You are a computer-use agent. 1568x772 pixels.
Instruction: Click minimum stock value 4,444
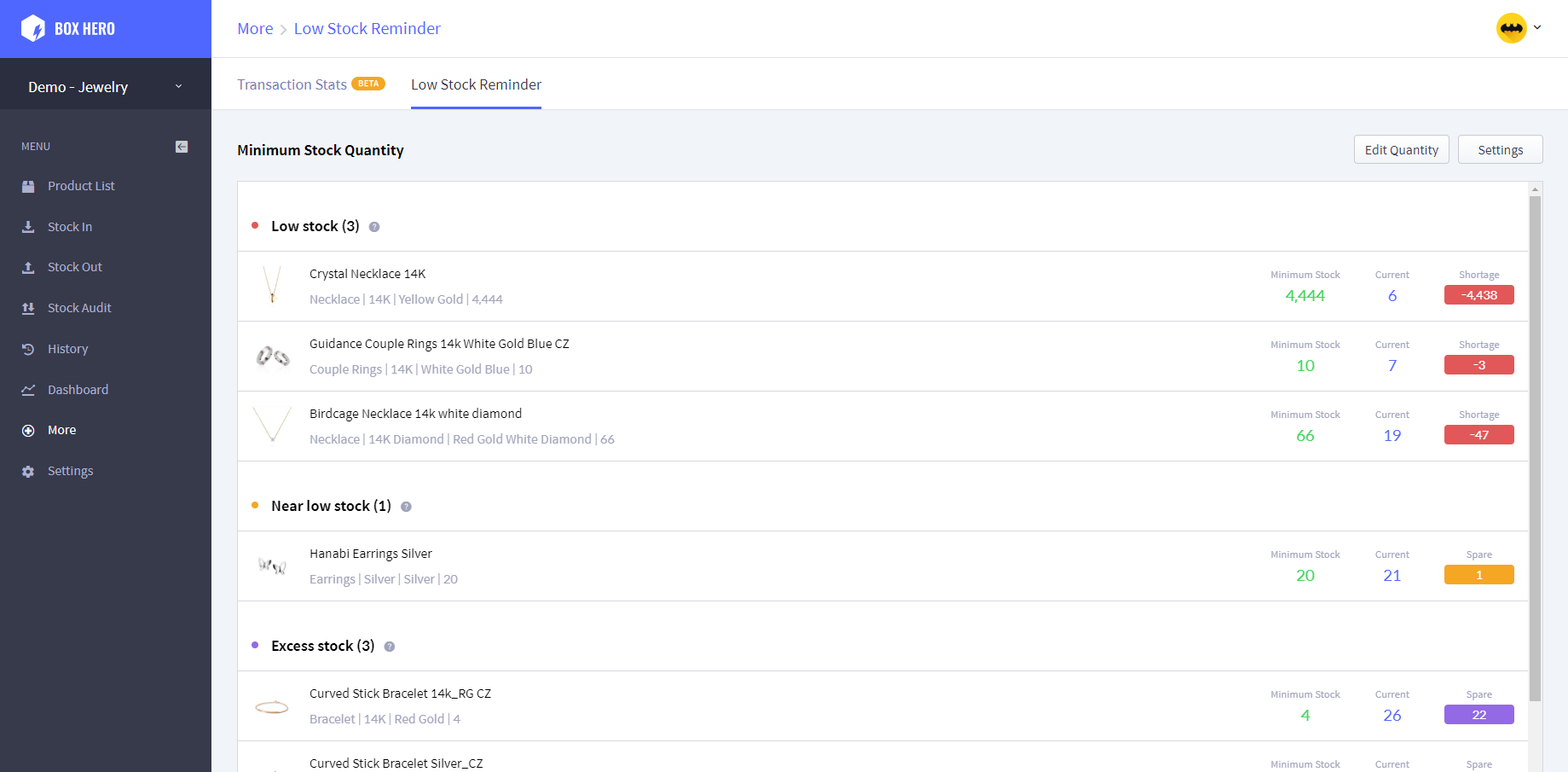coord(1305,296)
